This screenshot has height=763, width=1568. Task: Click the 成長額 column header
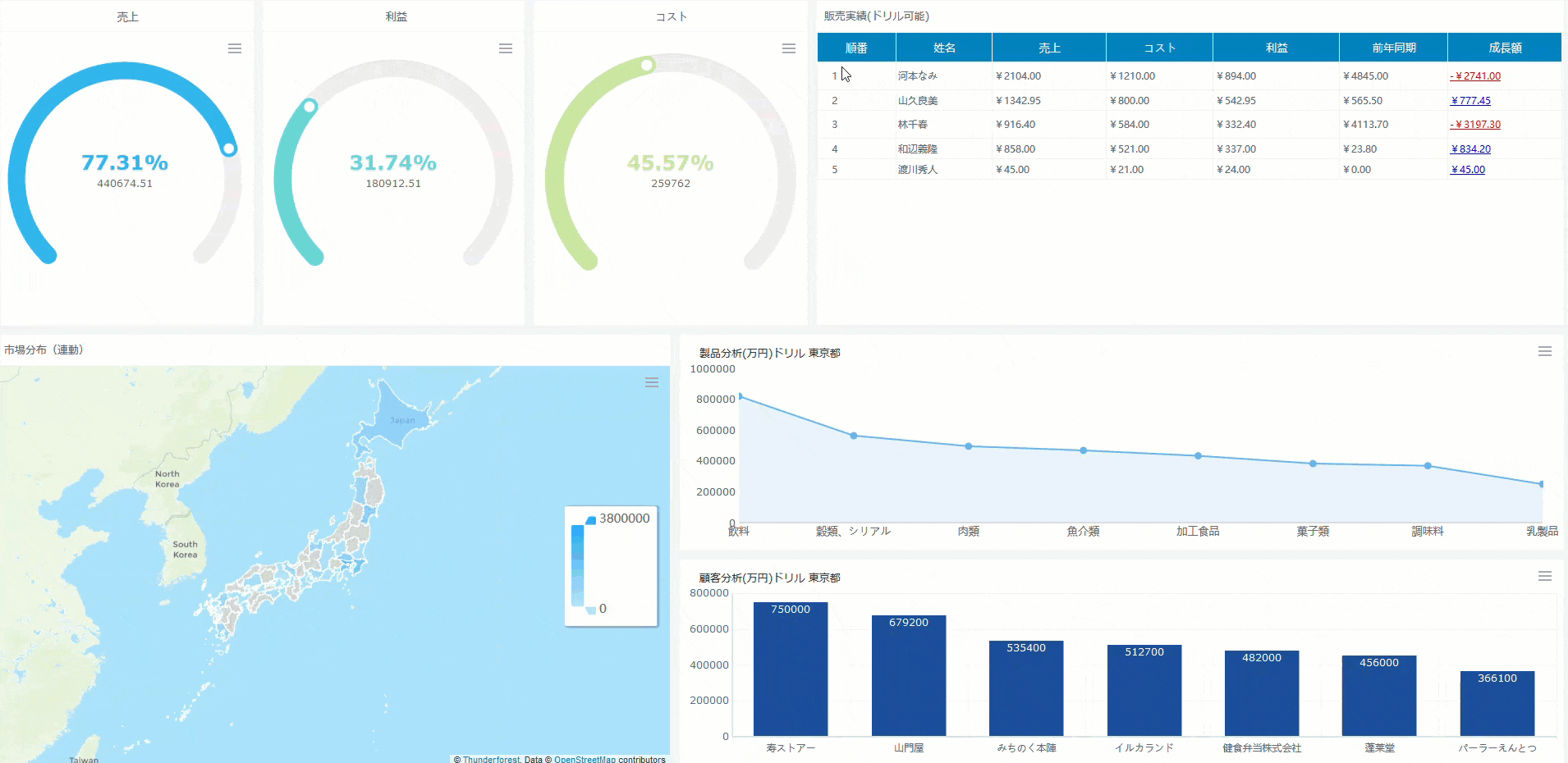point(1504,48)
